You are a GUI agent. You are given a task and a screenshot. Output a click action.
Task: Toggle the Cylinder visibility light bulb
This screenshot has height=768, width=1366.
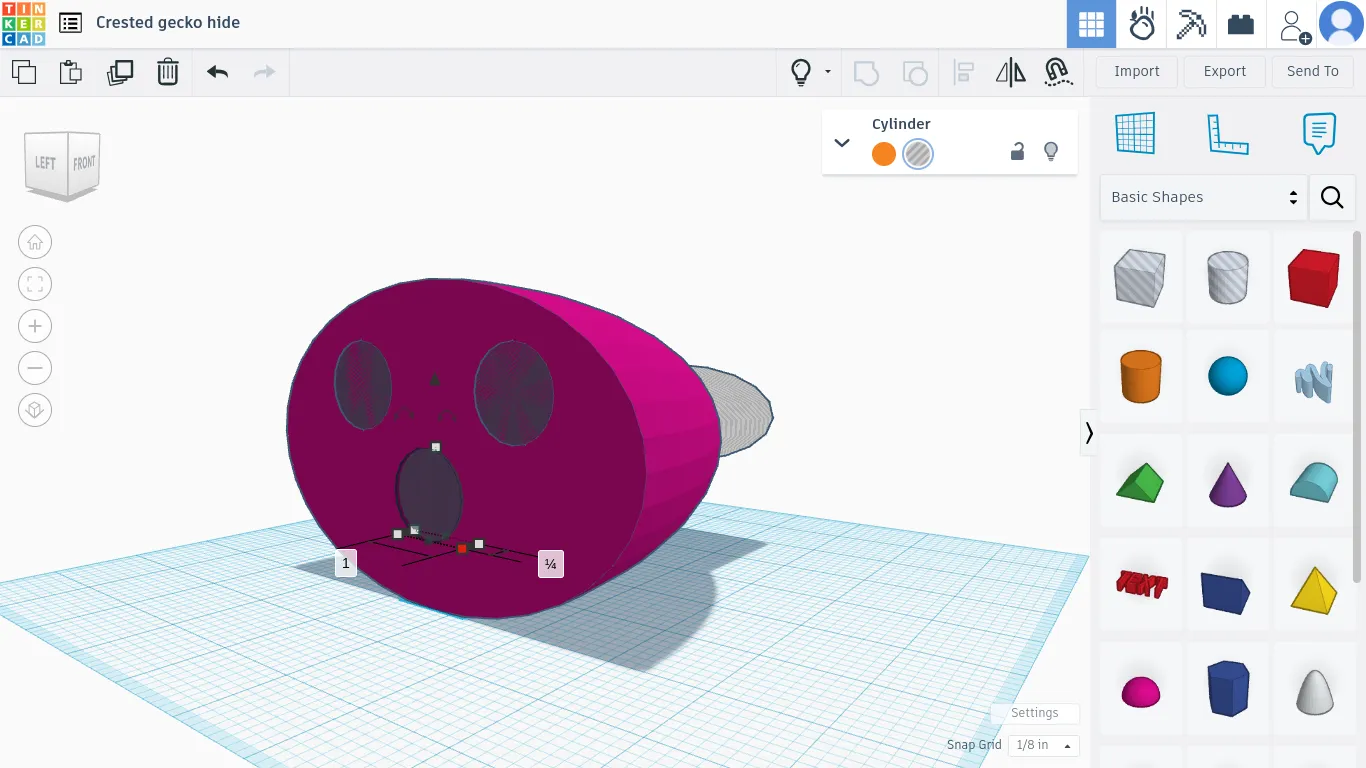point(1051,152)
